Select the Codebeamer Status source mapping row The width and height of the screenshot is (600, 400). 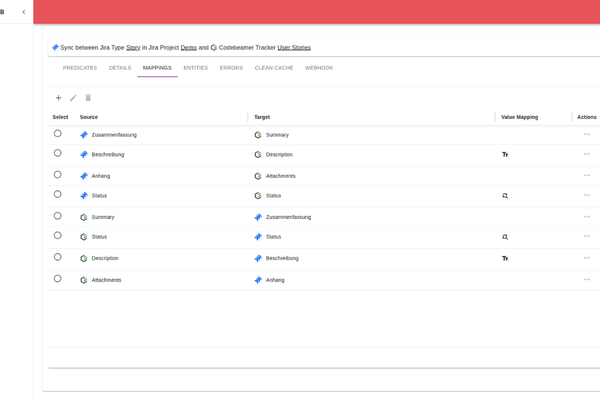57,235
